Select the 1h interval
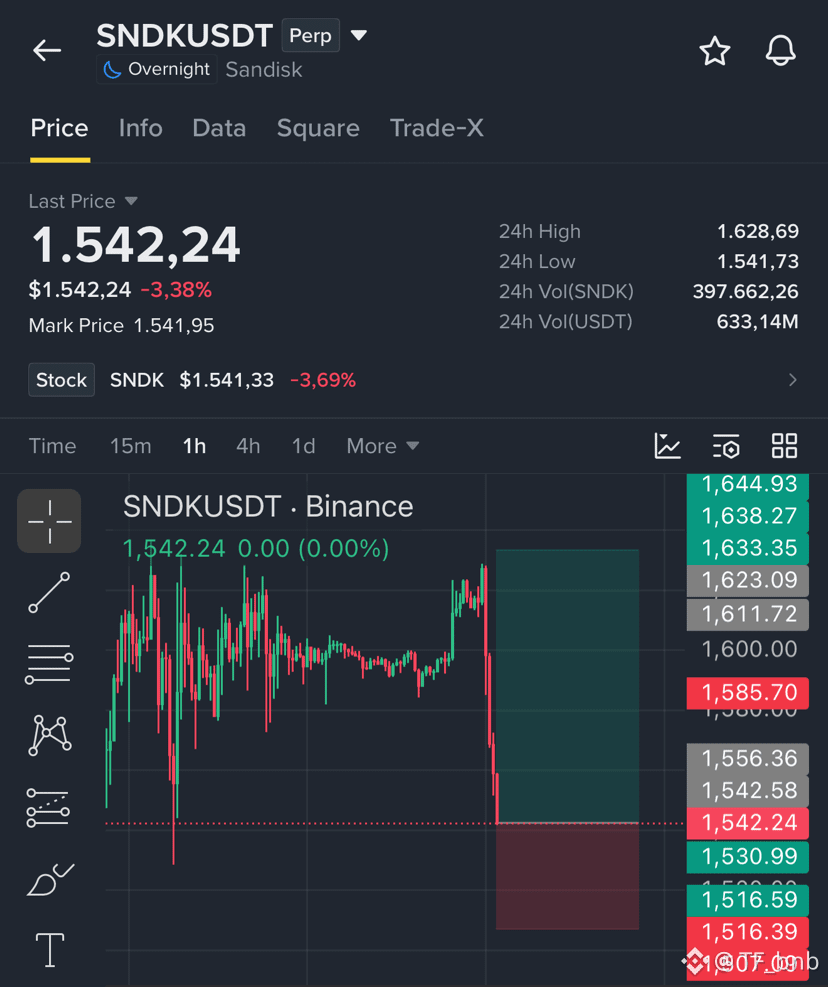The image size is (828, 987). point(194,446)
